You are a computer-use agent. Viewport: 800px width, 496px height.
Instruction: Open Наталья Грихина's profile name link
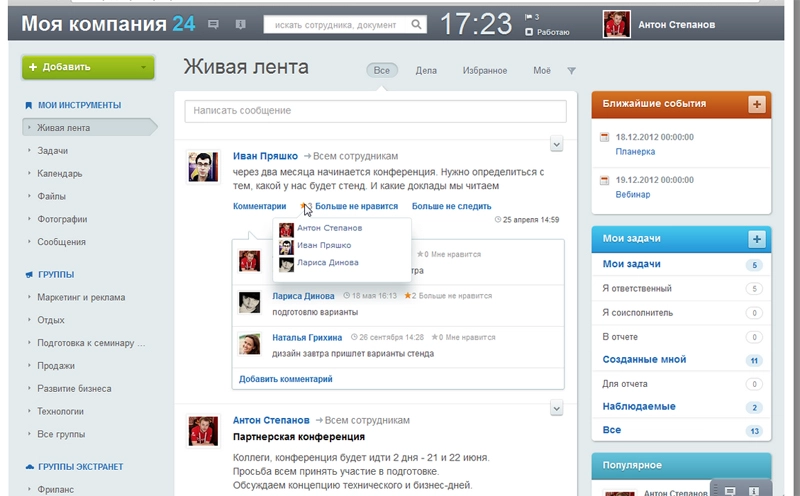[x=307, y=337]
